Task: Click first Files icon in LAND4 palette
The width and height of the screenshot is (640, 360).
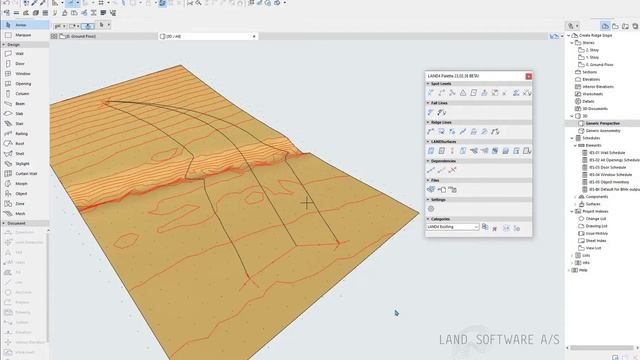Action: [x=431, y=189]
